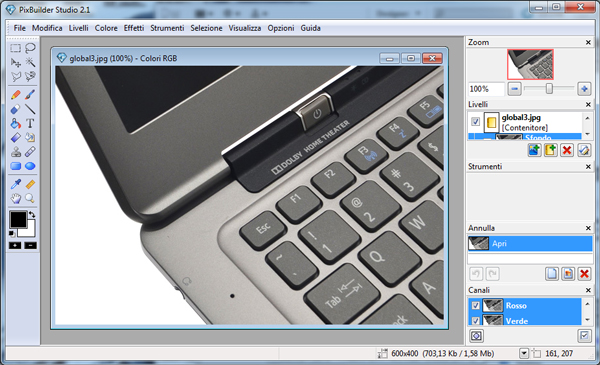Image resolution: width=600 pixels, height=365 pixels.
Task: Open the Effetti menu
Action: point(134,28)
